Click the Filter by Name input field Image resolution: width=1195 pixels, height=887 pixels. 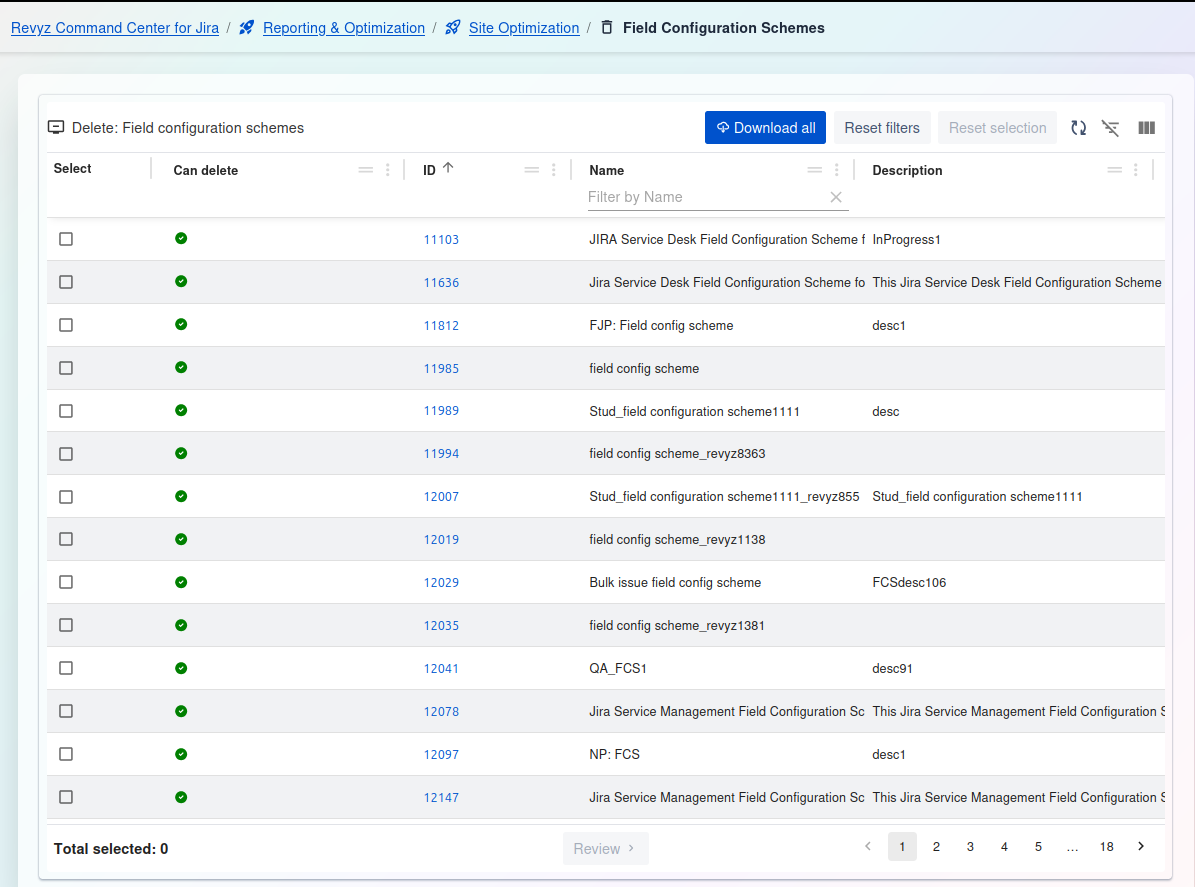pos(705,197)
